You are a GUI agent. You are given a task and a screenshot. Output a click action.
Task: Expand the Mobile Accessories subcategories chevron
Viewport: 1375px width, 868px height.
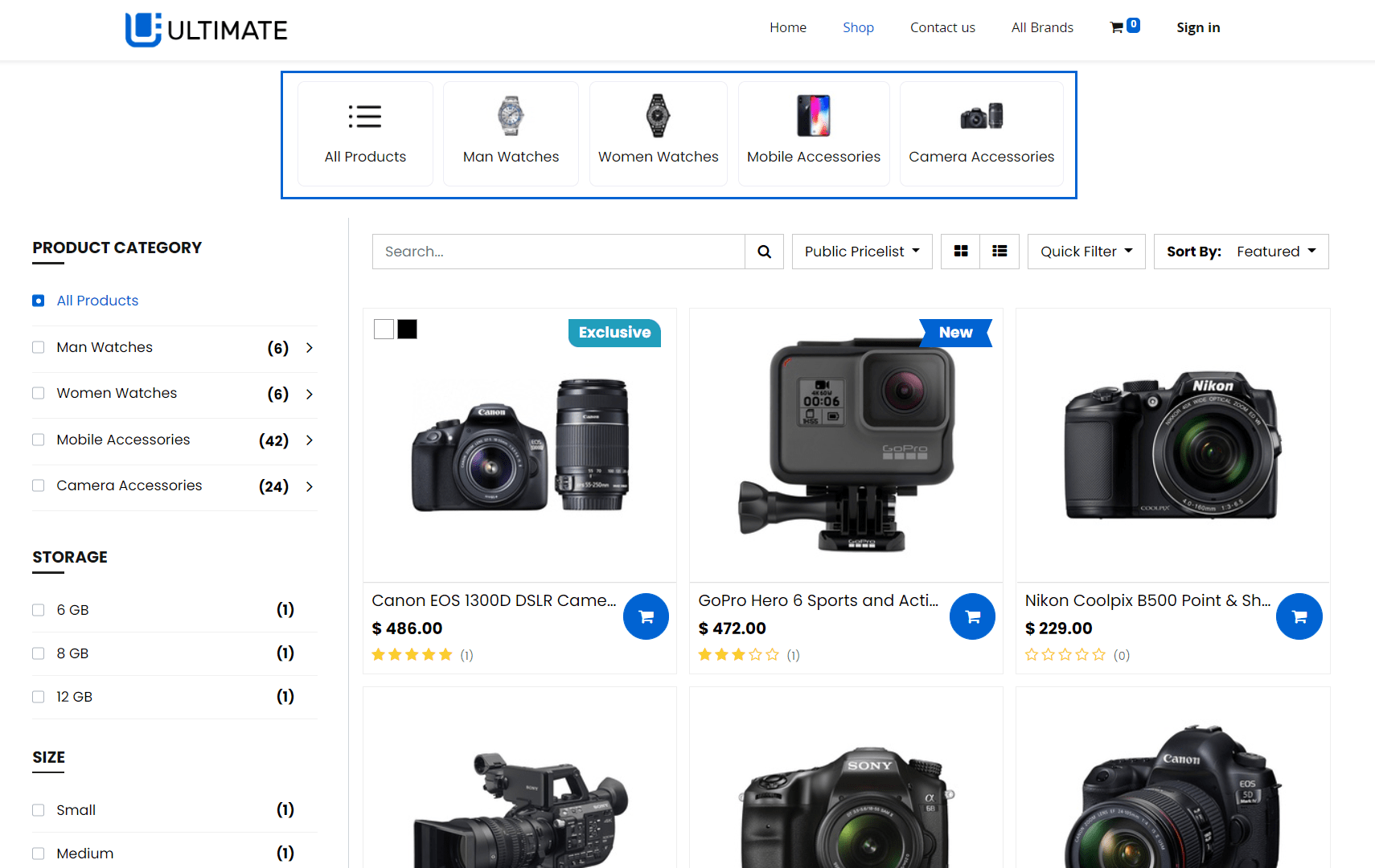310,440
